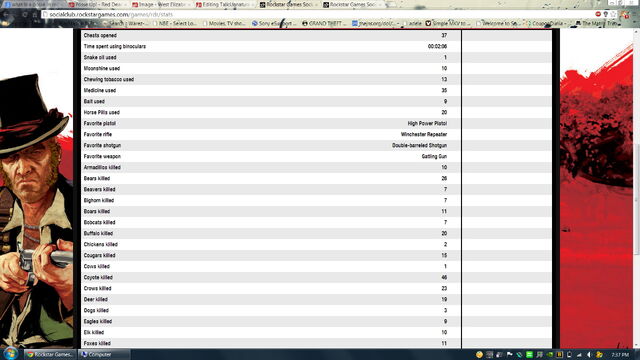Click the Action Center flag tray icon
Screen dimensions: 640x360
pos(509,354)
